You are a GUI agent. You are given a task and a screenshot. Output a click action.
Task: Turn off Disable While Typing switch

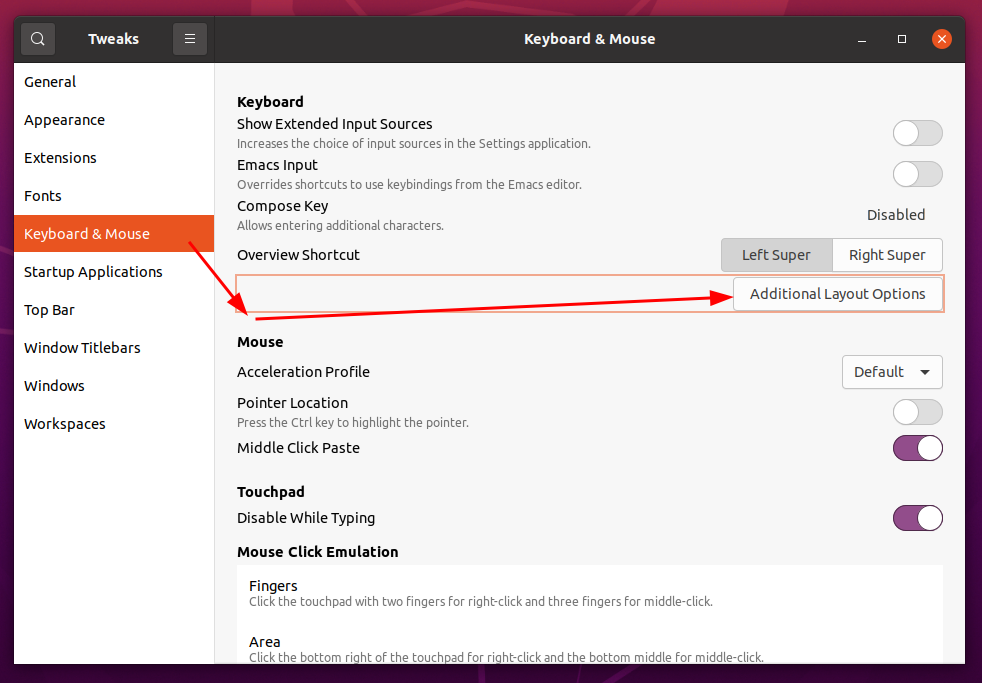[x=917, y=518]
